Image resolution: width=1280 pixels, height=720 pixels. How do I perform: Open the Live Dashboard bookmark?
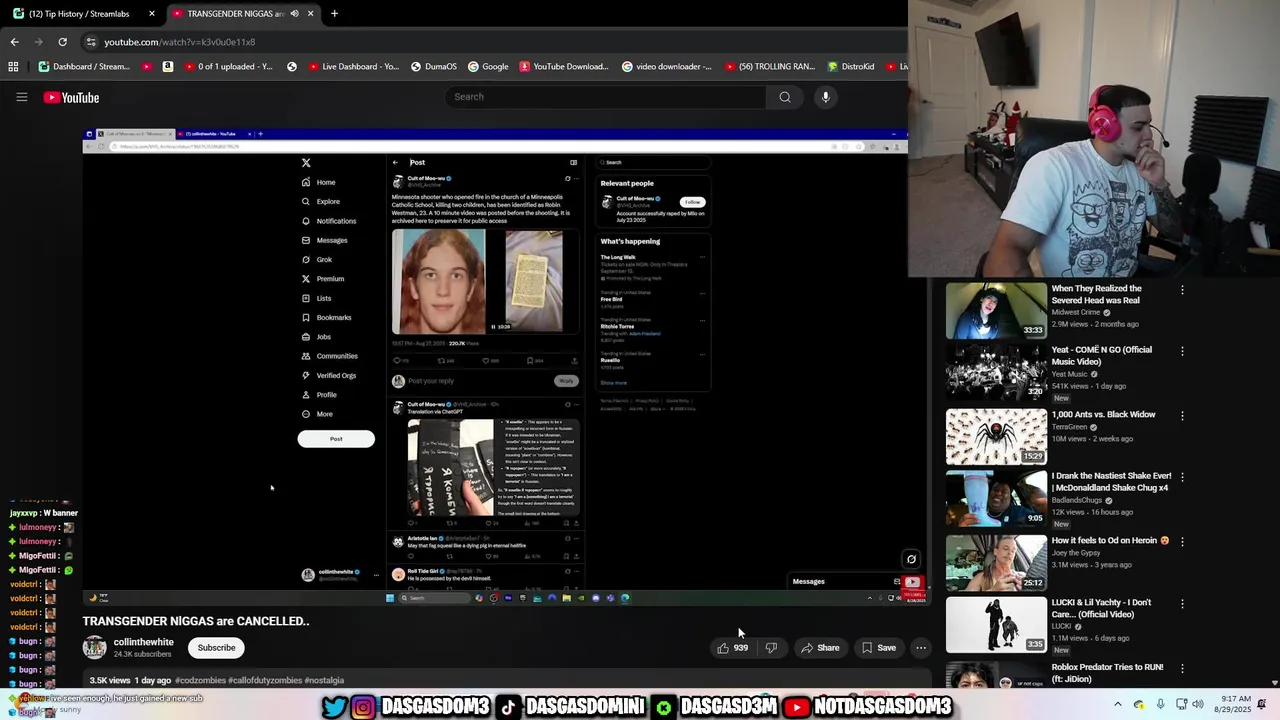point(354,67)
